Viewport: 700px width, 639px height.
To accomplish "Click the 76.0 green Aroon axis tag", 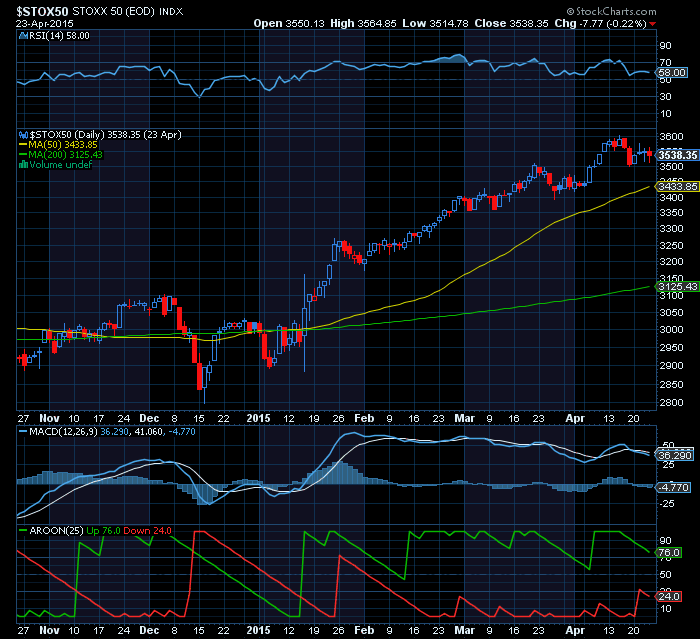I will click(x=669, y=553).
